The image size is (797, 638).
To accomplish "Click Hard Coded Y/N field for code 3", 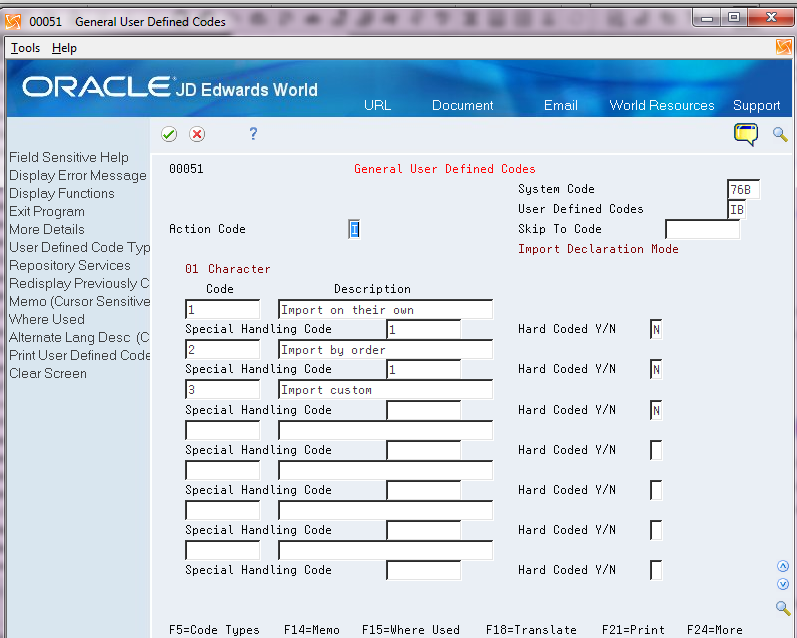I will click(x=656, y=410).
